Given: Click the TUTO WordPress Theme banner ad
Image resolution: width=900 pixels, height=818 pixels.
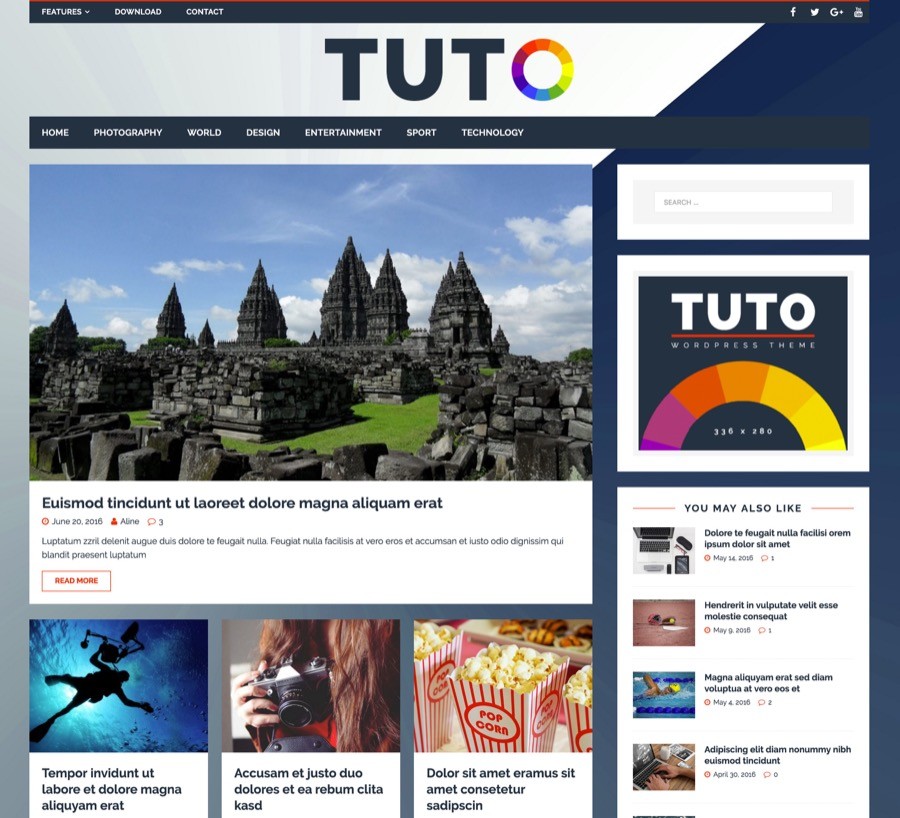Looking at the screenshot, I should (x=743, y=363).
